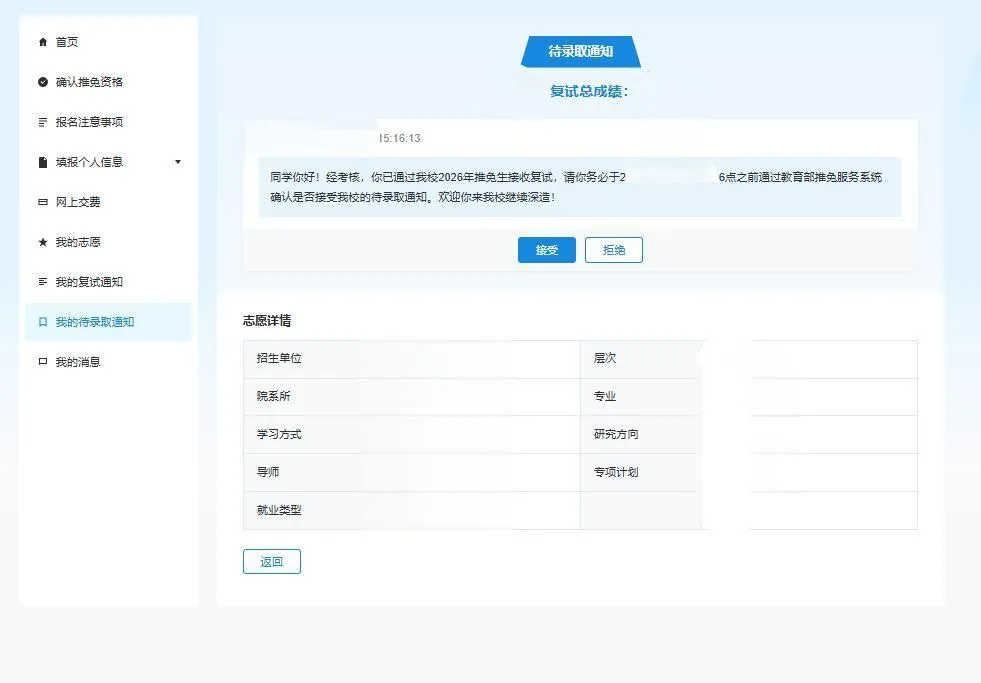Expand the 填报个人信息 dropdown arrow
981x683 pixels.
(x=178, y=162)
